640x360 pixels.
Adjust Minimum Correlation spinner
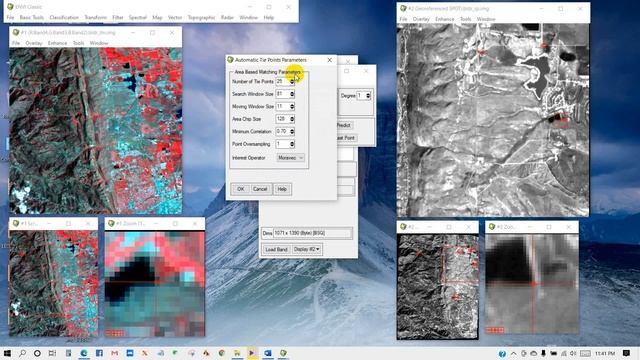(x=292, y=131)
